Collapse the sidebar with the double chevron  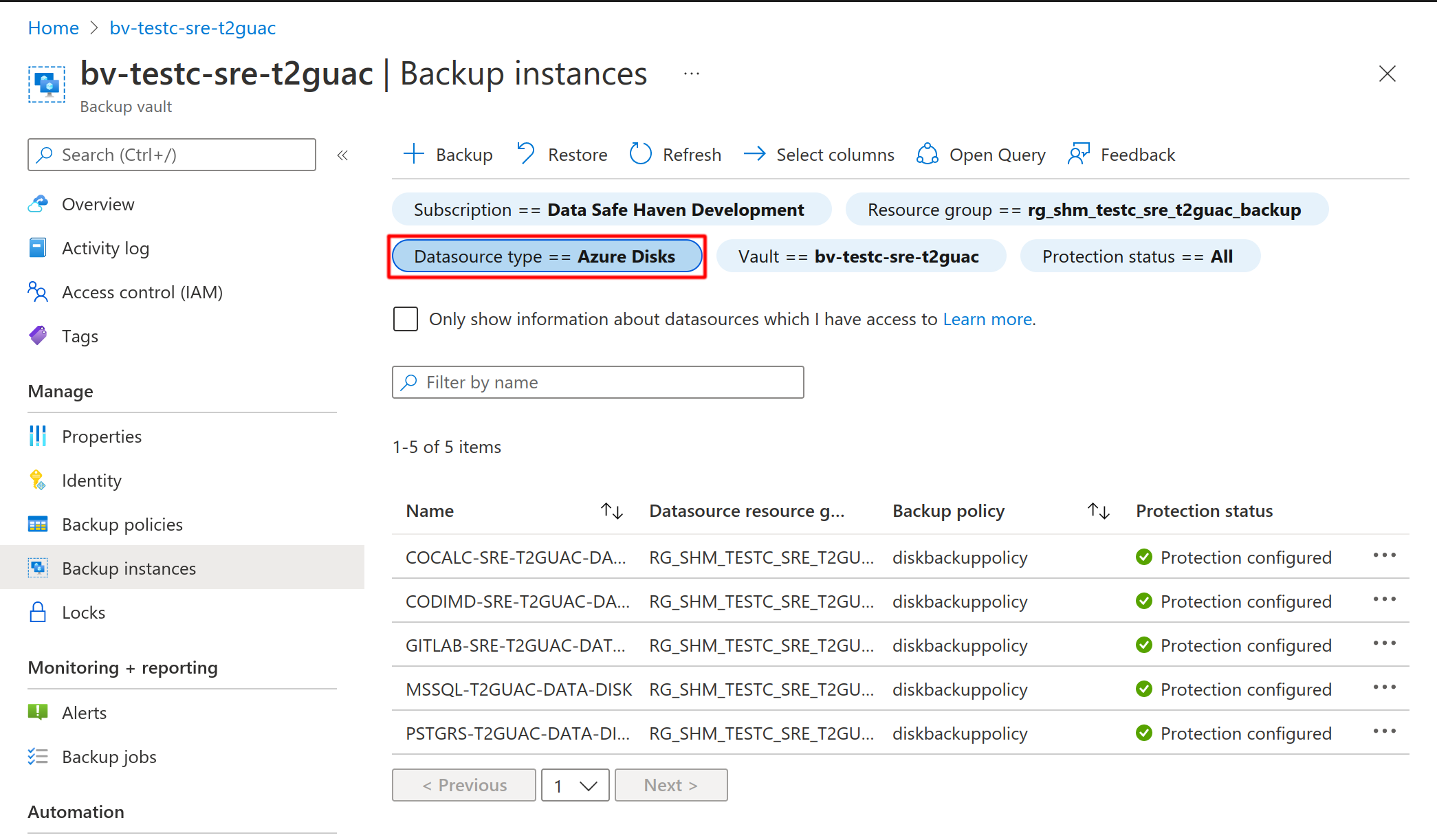(342, 155)
